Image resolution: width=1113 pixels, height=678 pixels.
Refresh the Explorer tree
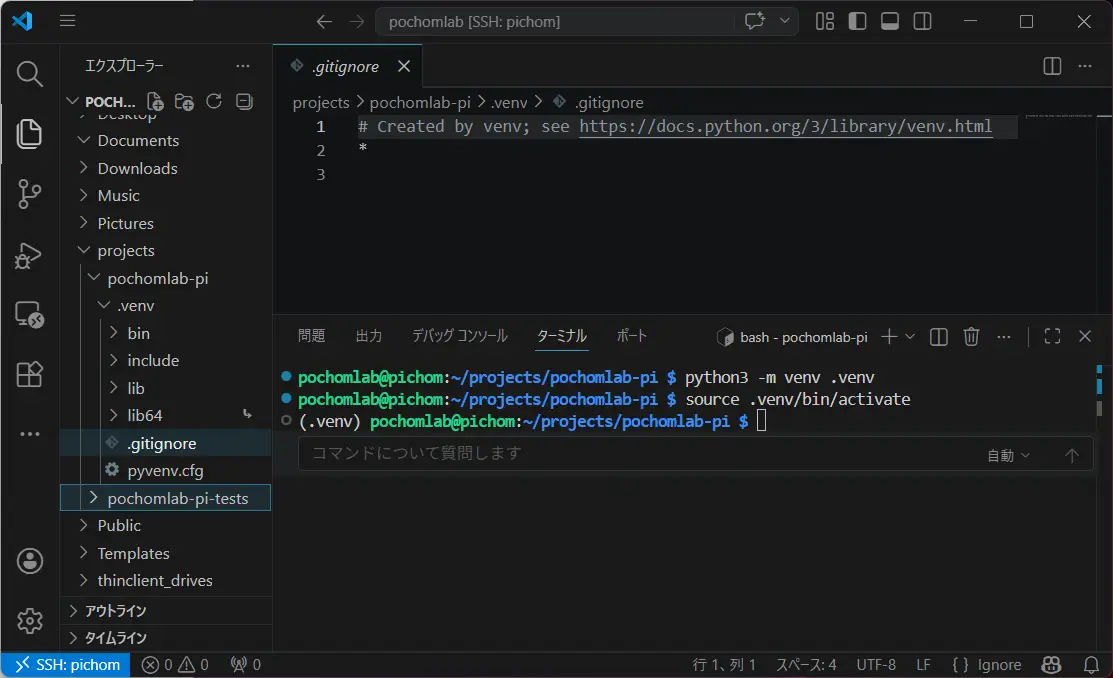214,102
